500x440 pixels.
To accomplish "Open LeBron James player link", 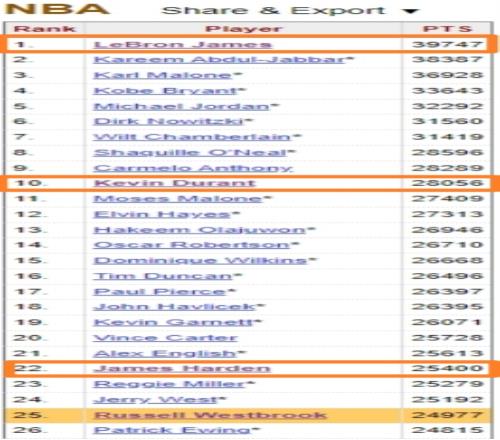I will [x=183, y=44].
